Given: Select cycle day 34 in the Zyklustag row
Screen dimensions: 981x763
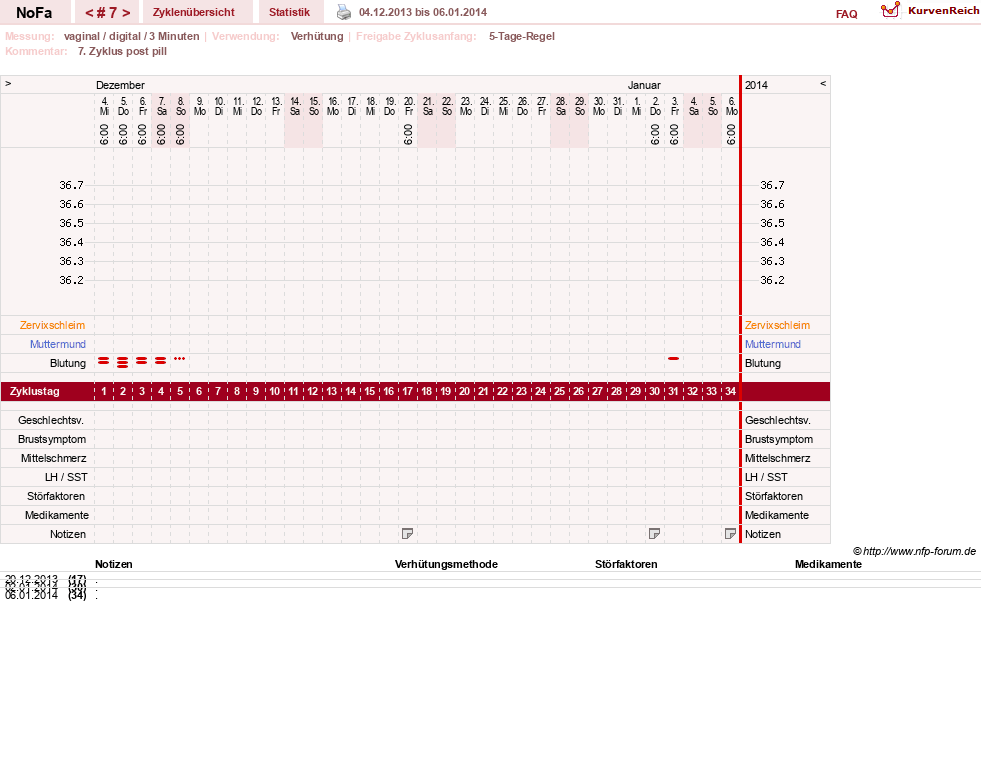Looking at the screenshot, I should pos(730,392).
